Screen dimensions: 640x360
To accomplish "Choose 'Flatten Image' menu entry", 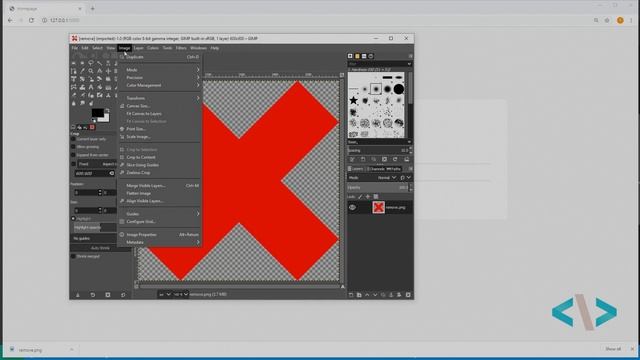I will click(160, 193).
